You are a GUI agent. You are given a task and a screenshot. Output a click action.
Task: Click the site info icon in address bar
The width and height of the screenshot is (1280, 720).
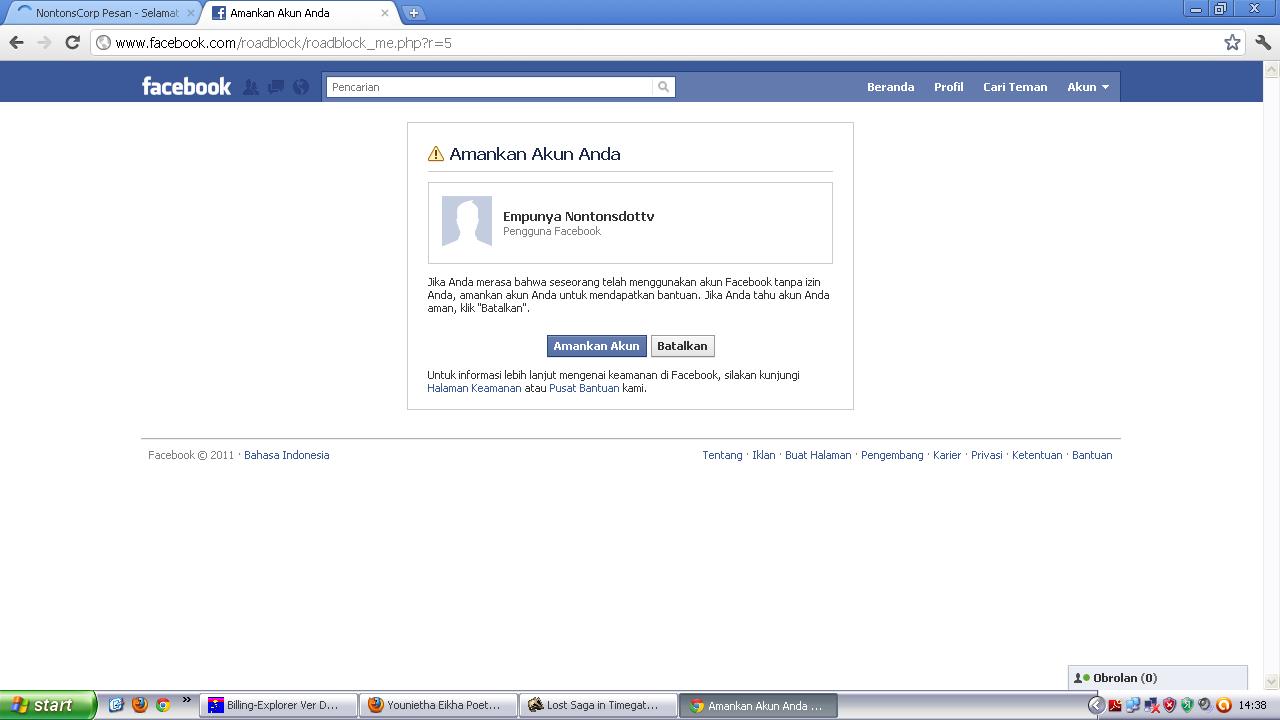(x=103, y=42)
